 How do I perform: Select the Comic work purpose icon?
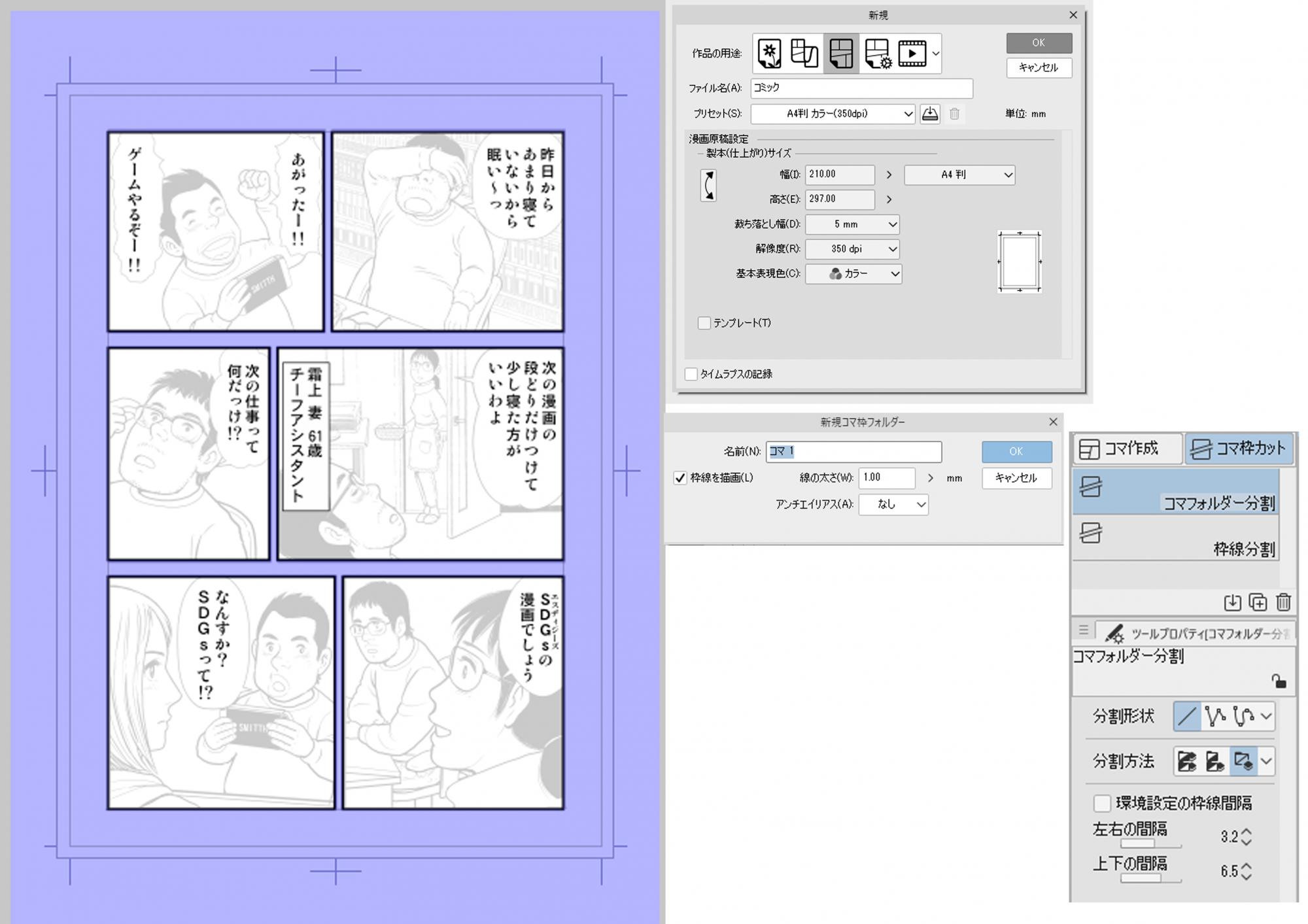tap(841, 54)
